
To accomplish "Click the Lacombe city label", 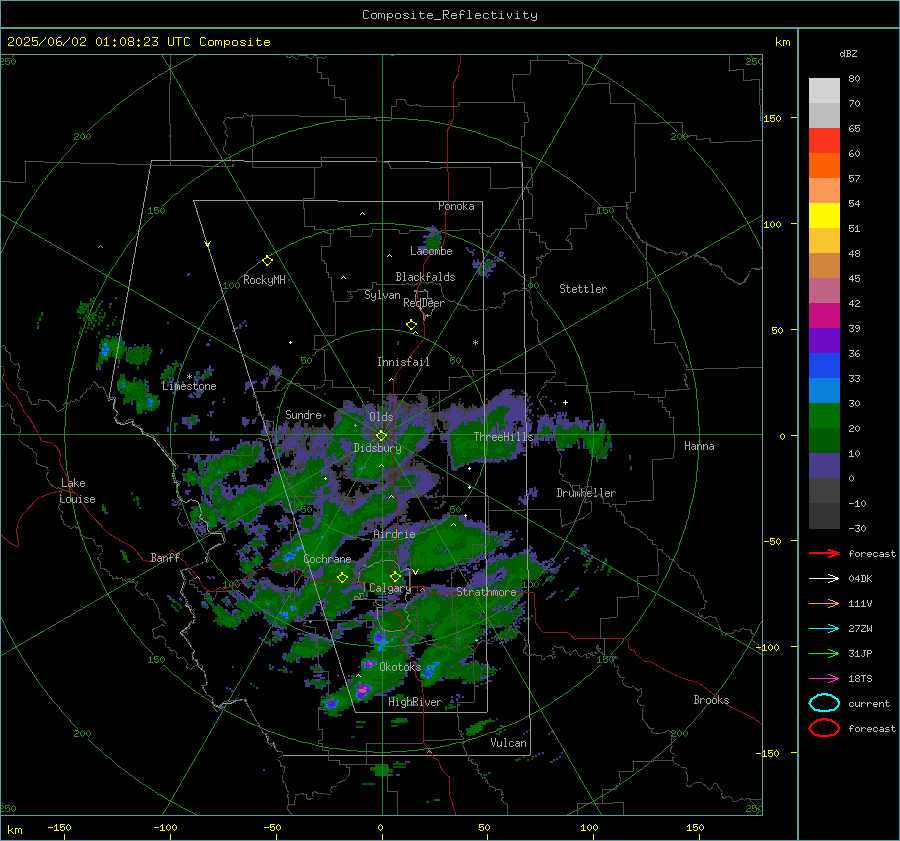I will coord(431,251).
